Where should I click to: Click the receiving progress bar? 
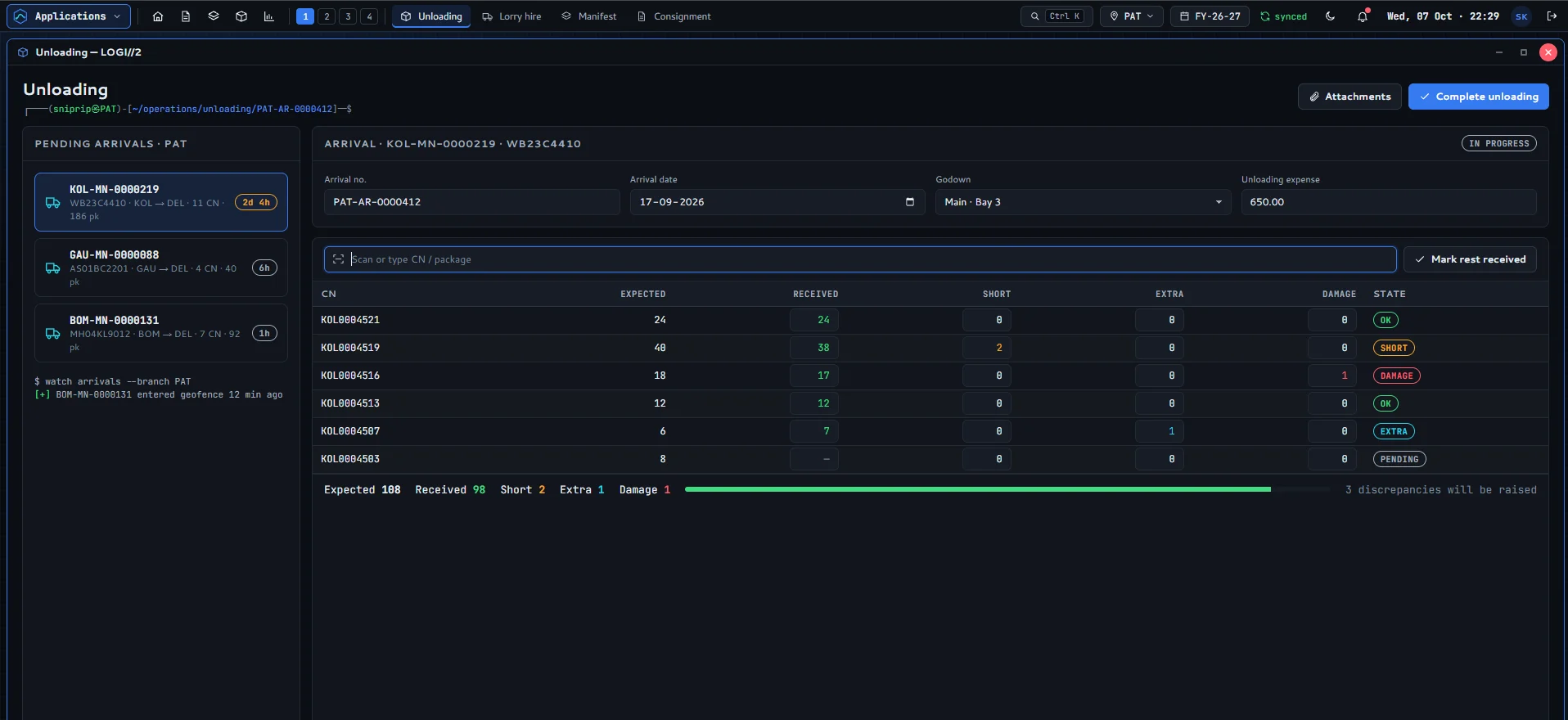(x=1007, y=489)
